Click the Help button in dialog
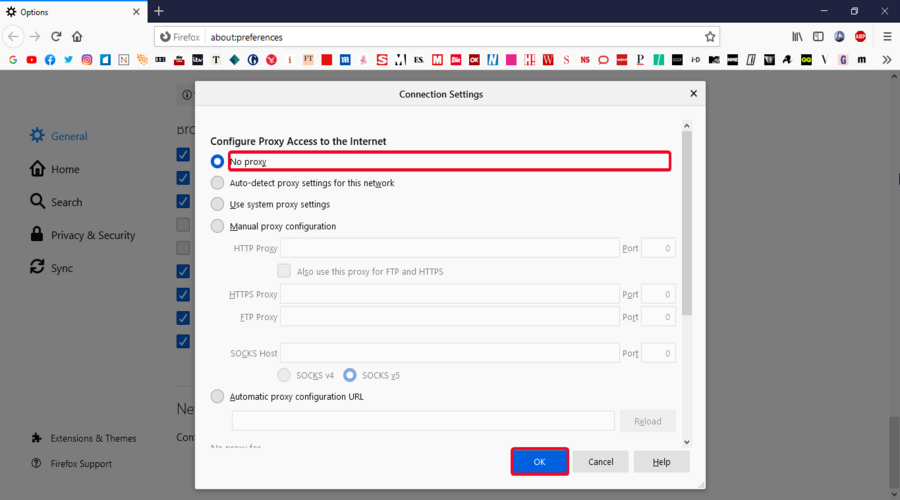900x500 pixels. click(x=661, y=462)
